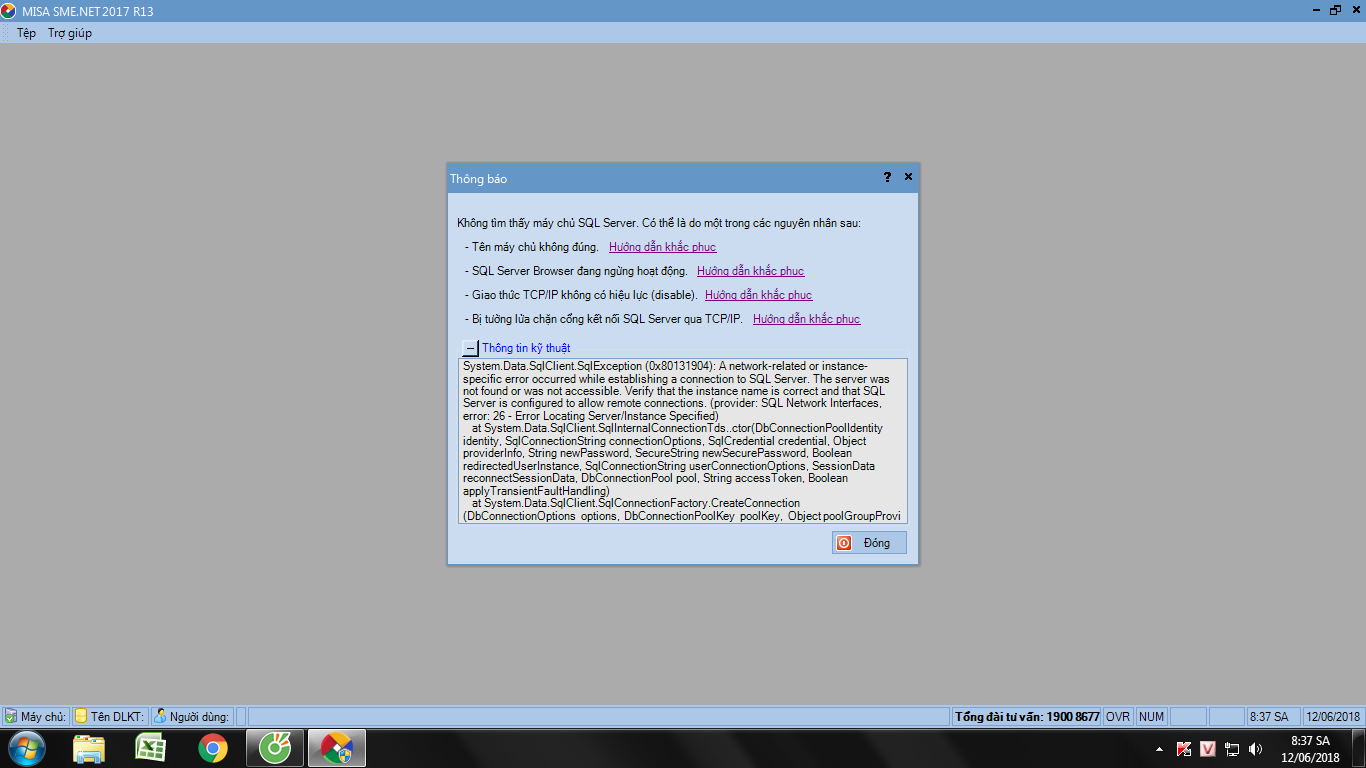Screen dimensions: 1366x768
Task: Click 'Tổng đài tư vấn: 1900 8677' in status bar
Action: coord(1027,717)
